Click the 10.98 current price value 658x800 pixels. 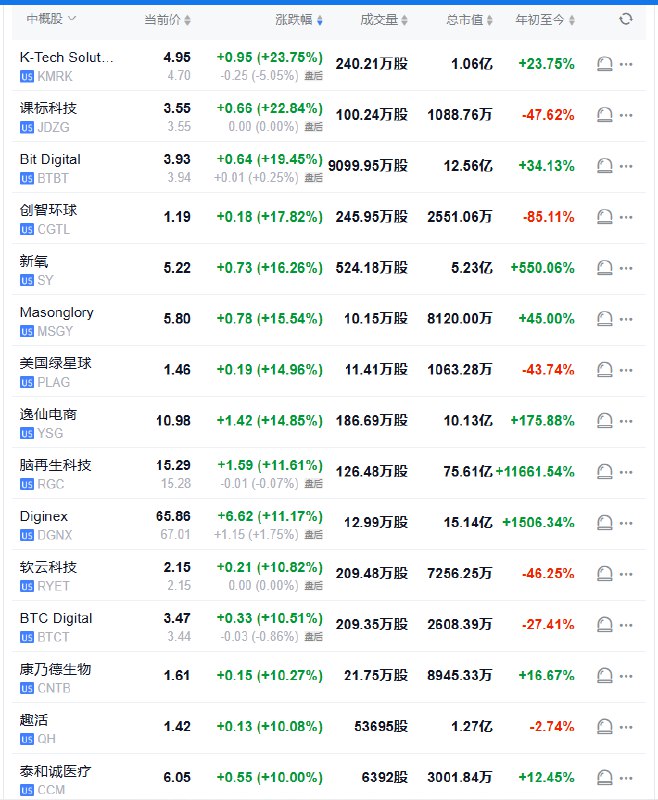tap(173, 420)
